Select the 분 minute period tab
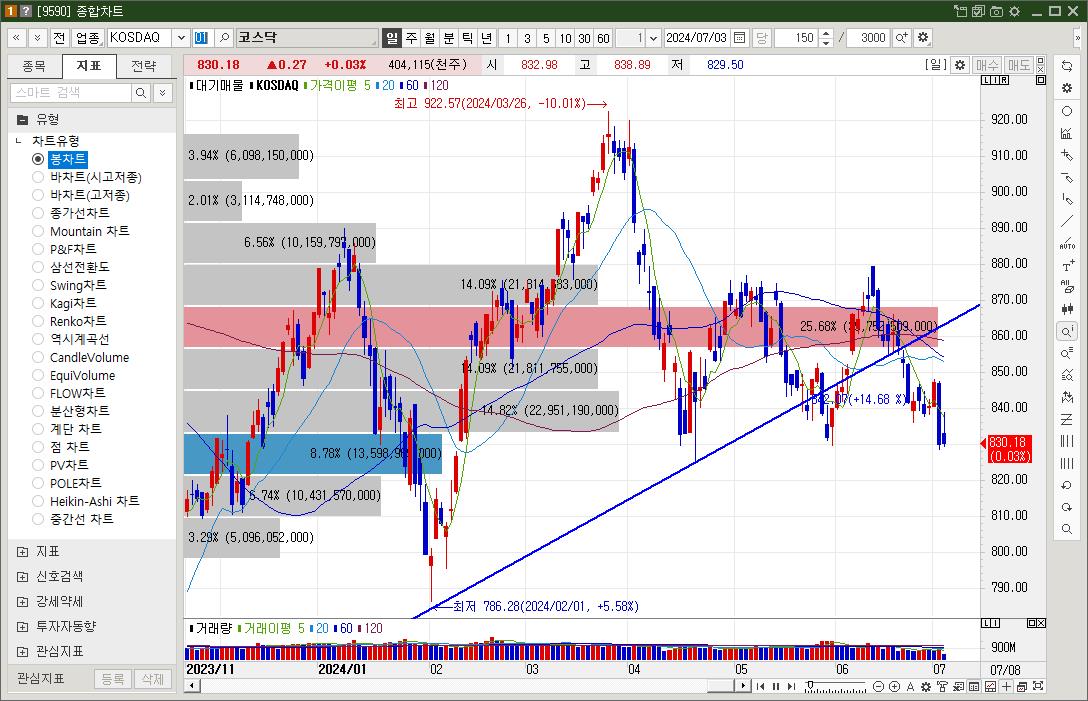The image size is (1088, 701). (449, 37)
